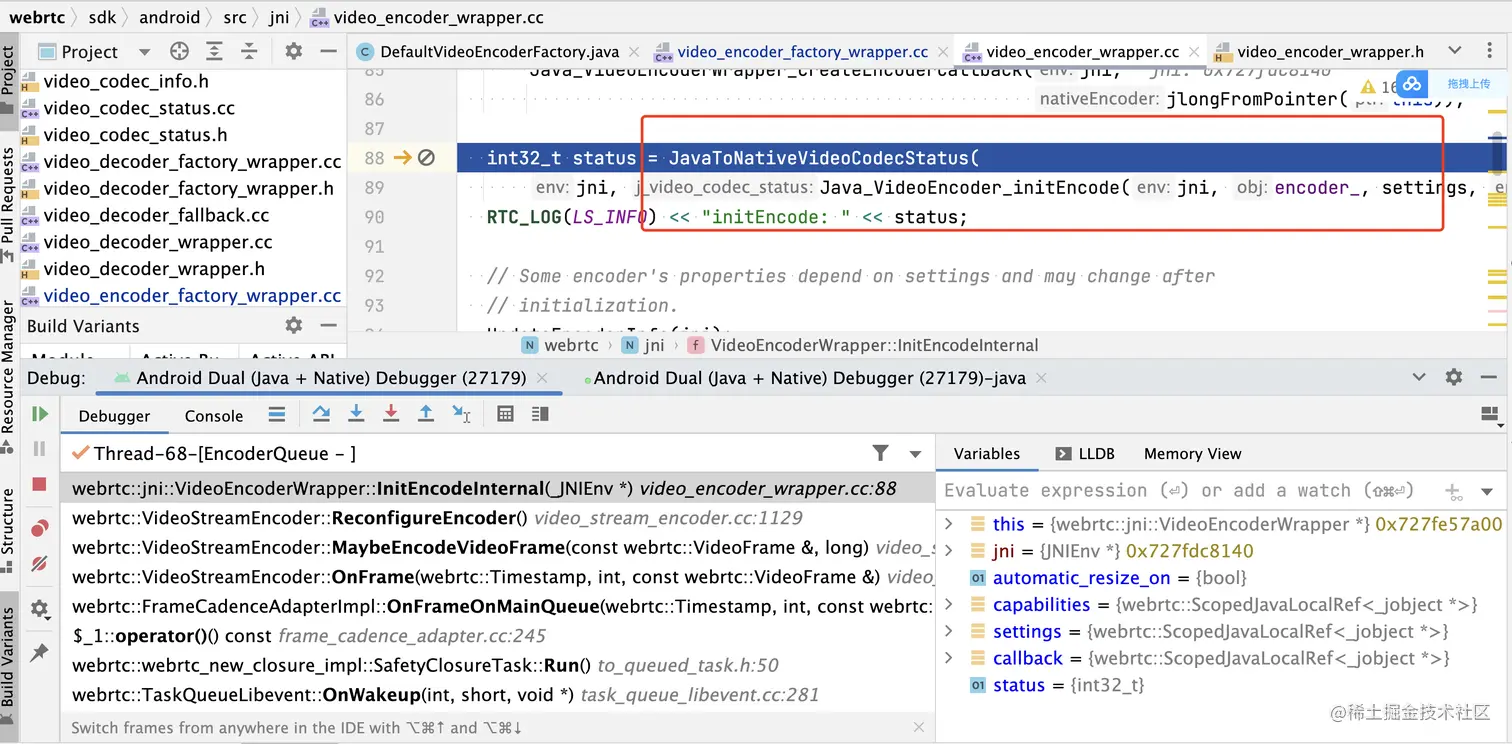Expand the 'callback' variable node
This screenshot has width=1512, height=744.
(x=949, y=659)
